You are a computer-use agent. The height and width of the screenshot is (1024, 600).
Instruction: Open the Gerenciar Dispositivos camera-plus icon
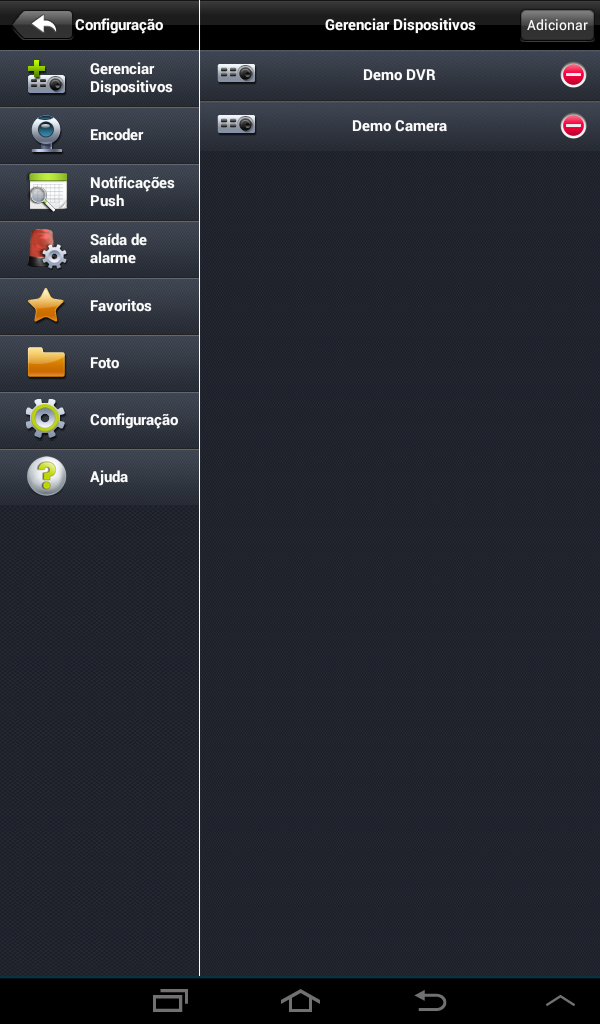click(x=46, y=77)
